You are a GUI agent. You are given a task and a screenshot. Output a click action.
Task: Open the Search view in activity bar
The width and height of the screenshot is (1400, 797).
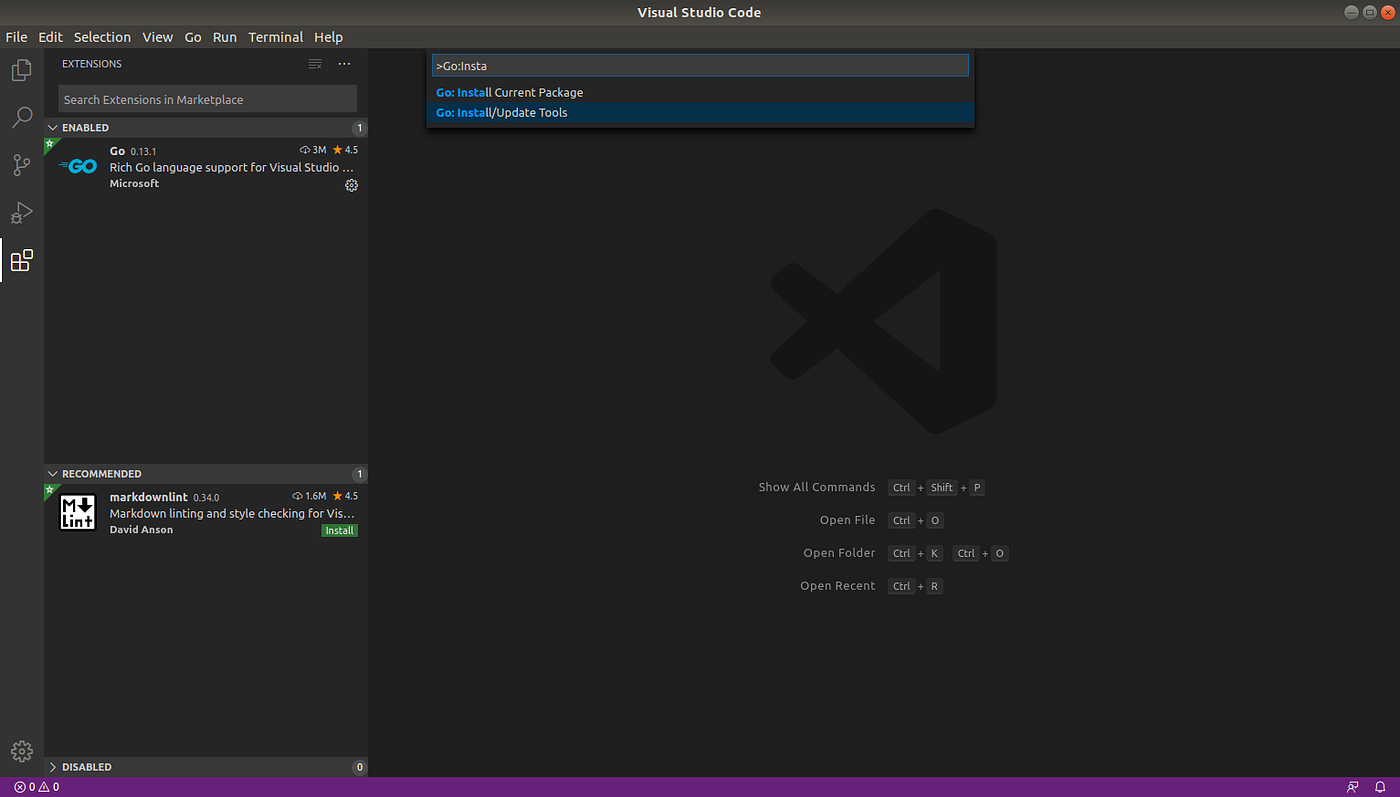pyautogui.click(x=21, y=118)
